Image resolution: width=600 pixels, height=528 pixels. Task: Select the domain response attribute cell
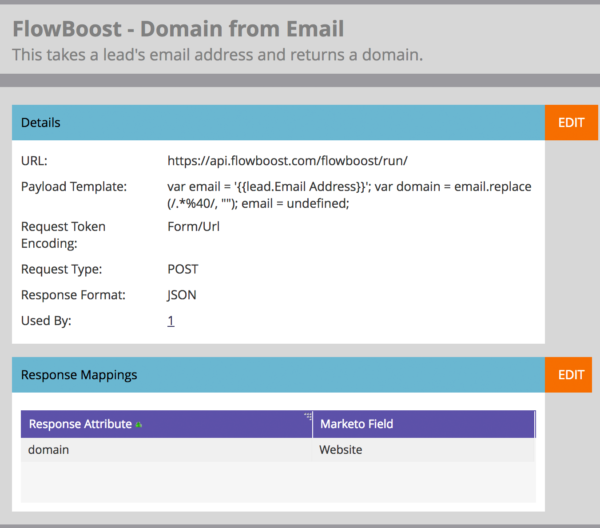(x=166, y=450)
